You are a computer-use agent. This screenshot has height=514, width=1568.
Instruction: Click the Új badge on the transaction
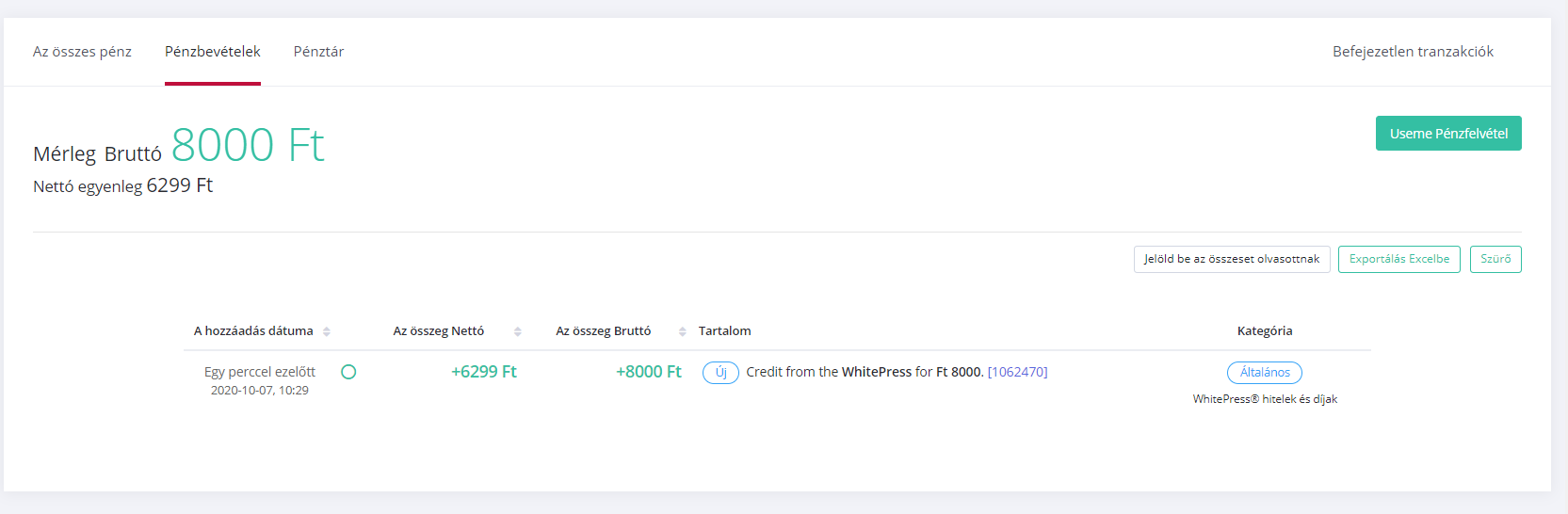720,373
